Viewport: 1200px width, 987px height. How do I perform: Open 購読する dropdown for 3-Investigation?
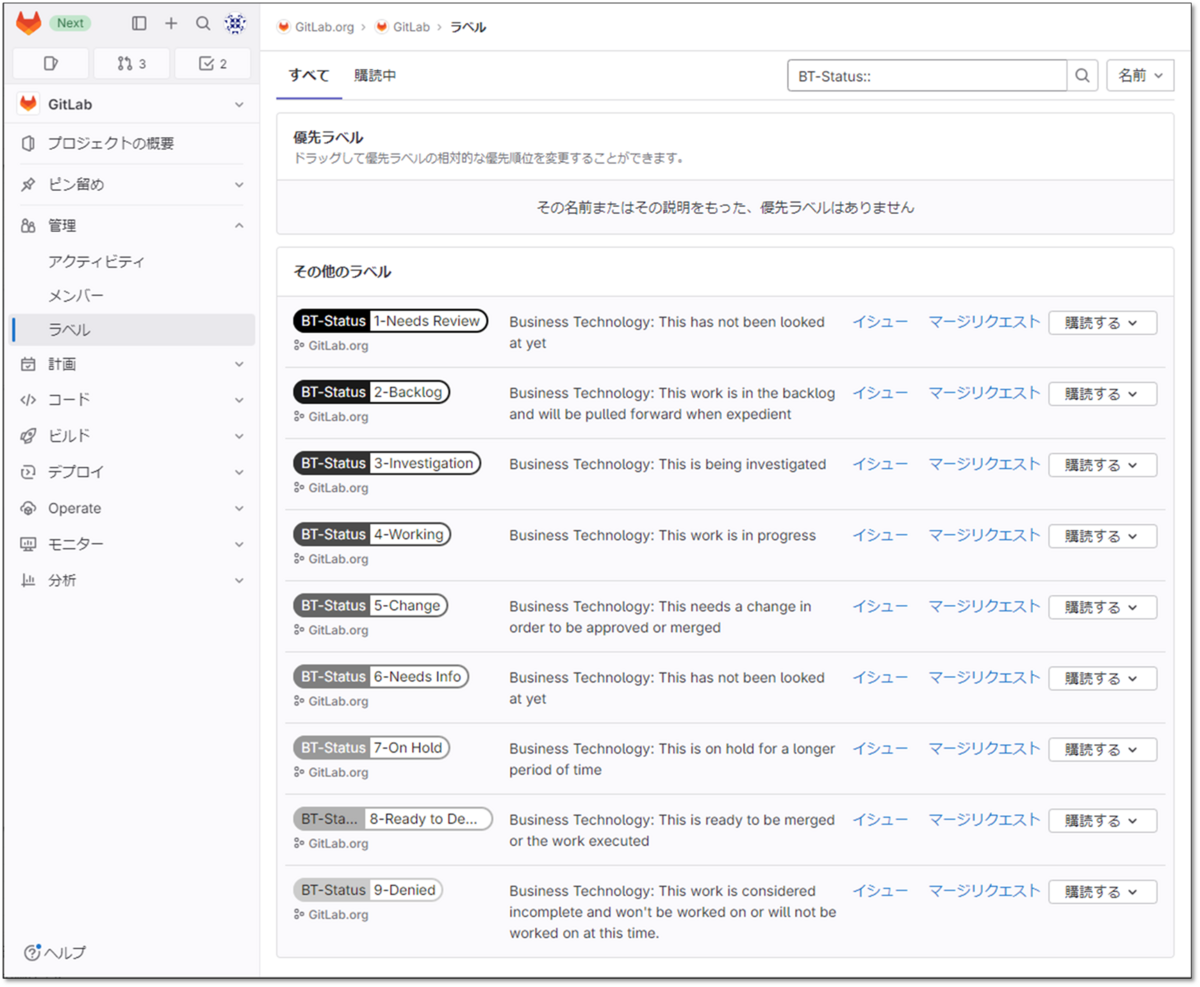click(1102, 465)
